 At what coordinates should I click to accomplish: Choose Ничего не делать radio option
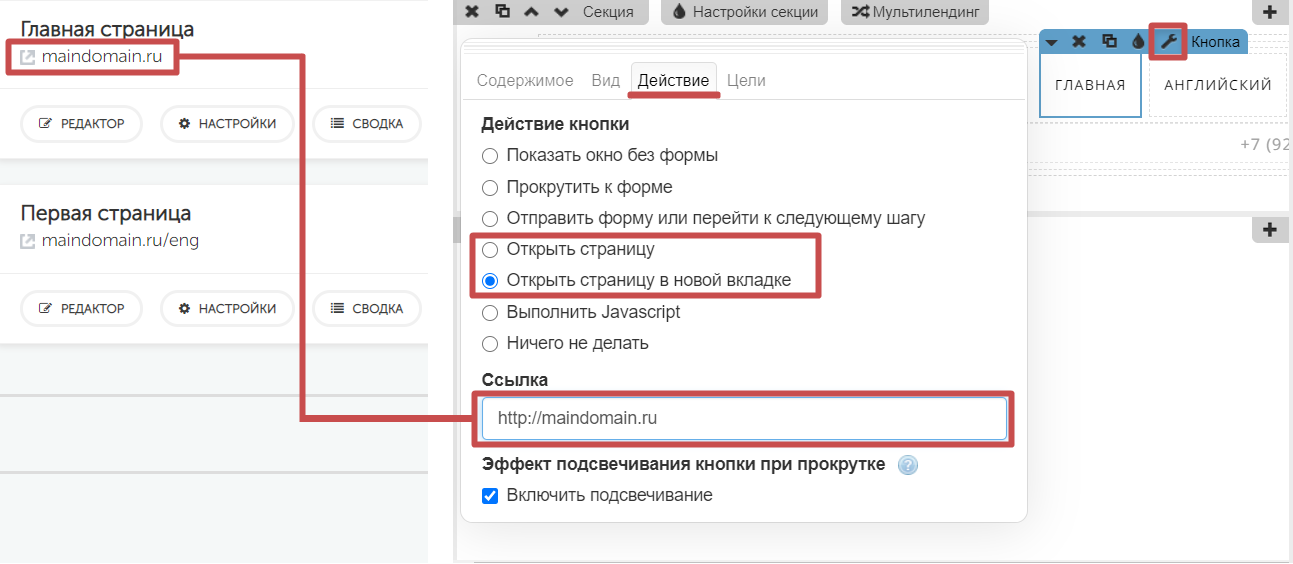point(490,344)
